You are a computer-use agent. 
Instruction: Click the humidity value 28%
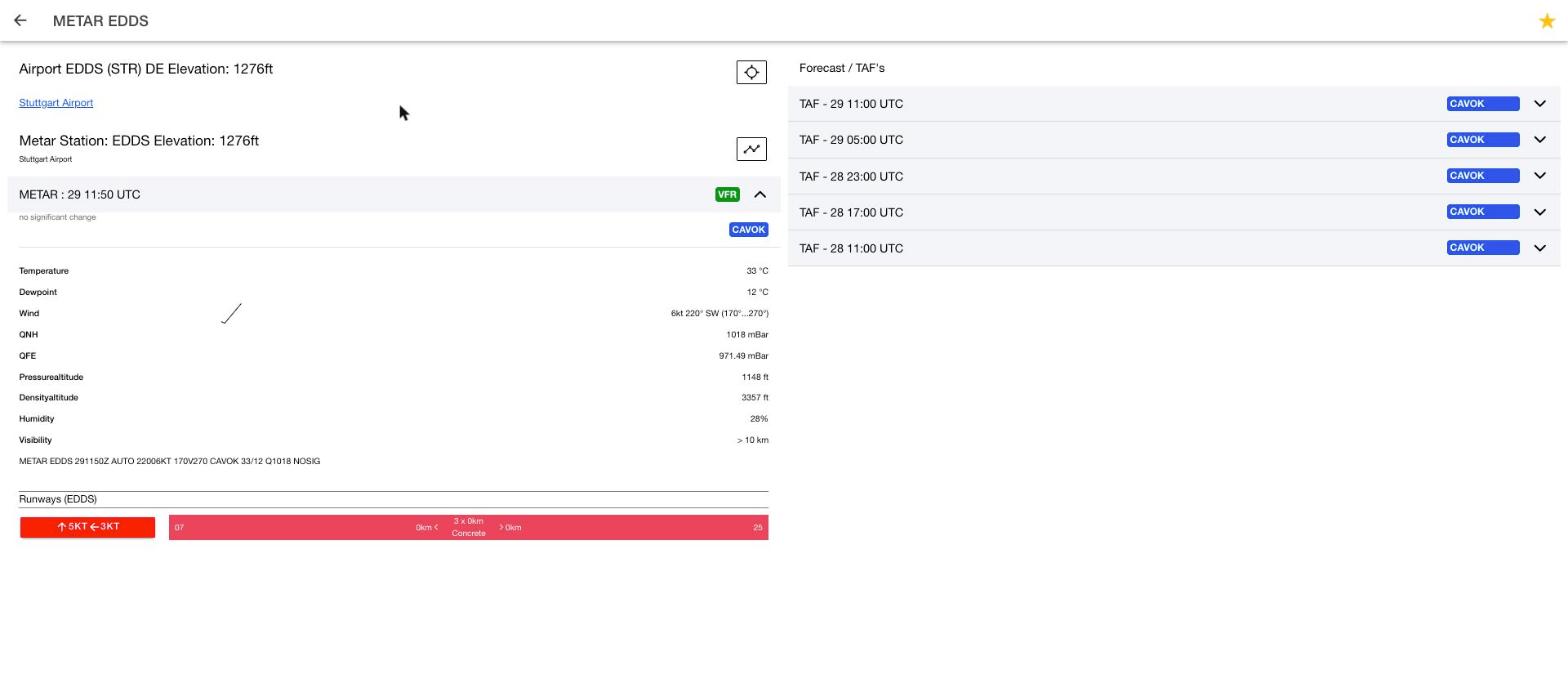point(759,419)
